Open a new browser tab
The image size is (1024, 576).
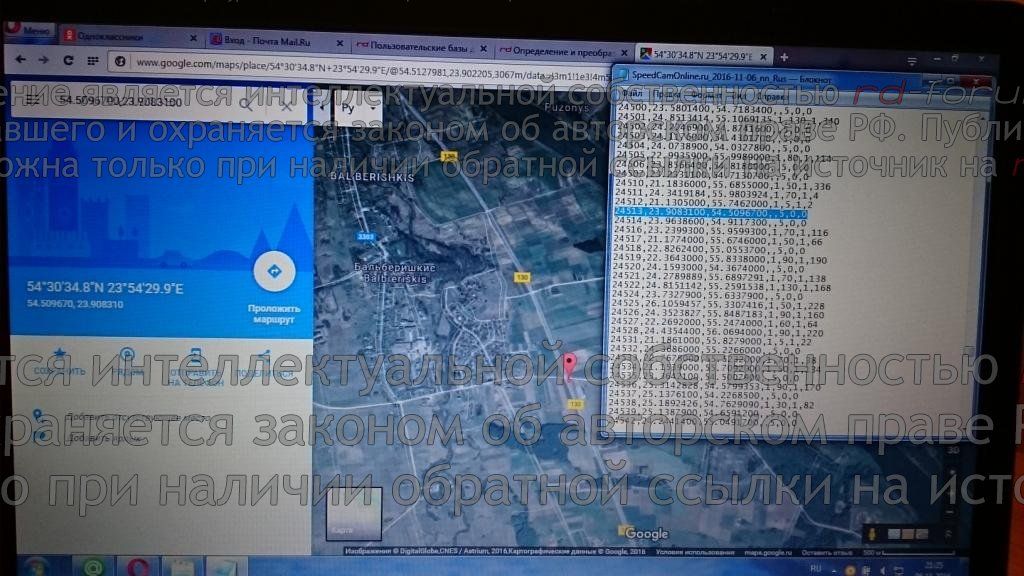pos(783,57)
